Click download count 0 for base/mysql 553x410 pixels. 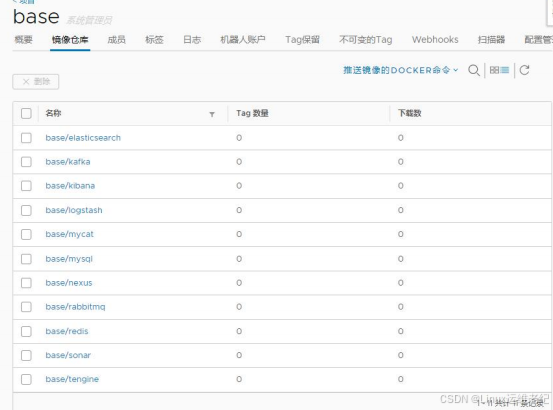click(401, 259)
